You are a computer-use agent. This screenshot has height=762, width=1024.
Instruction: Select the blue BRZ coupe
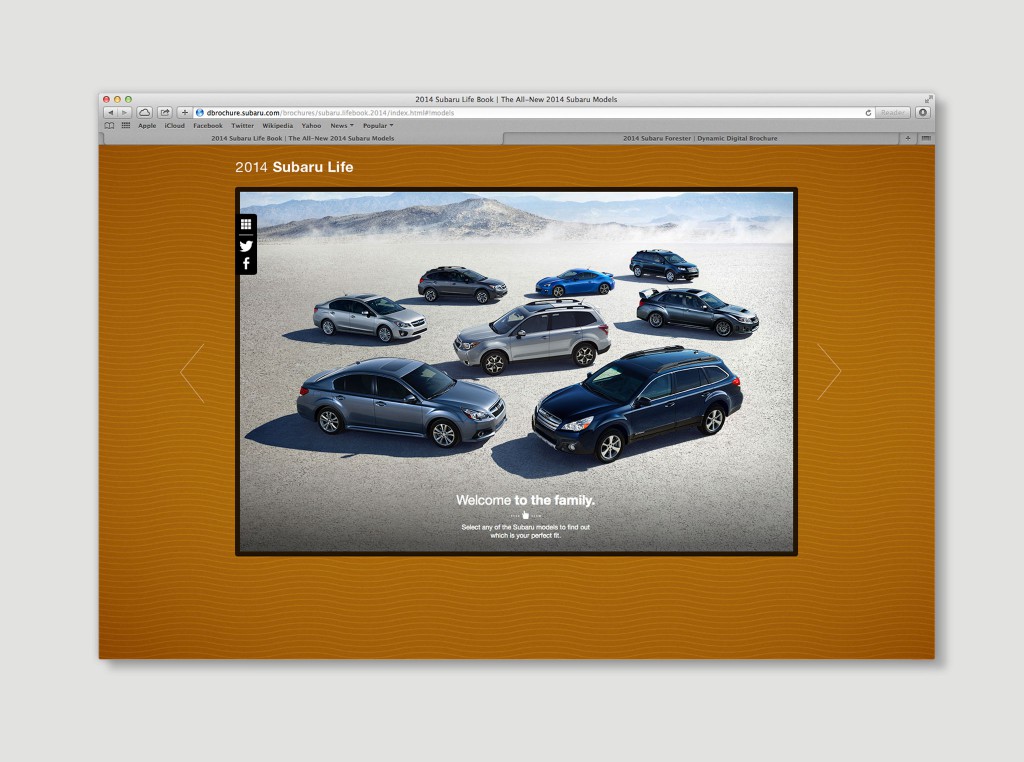(575, 283)
